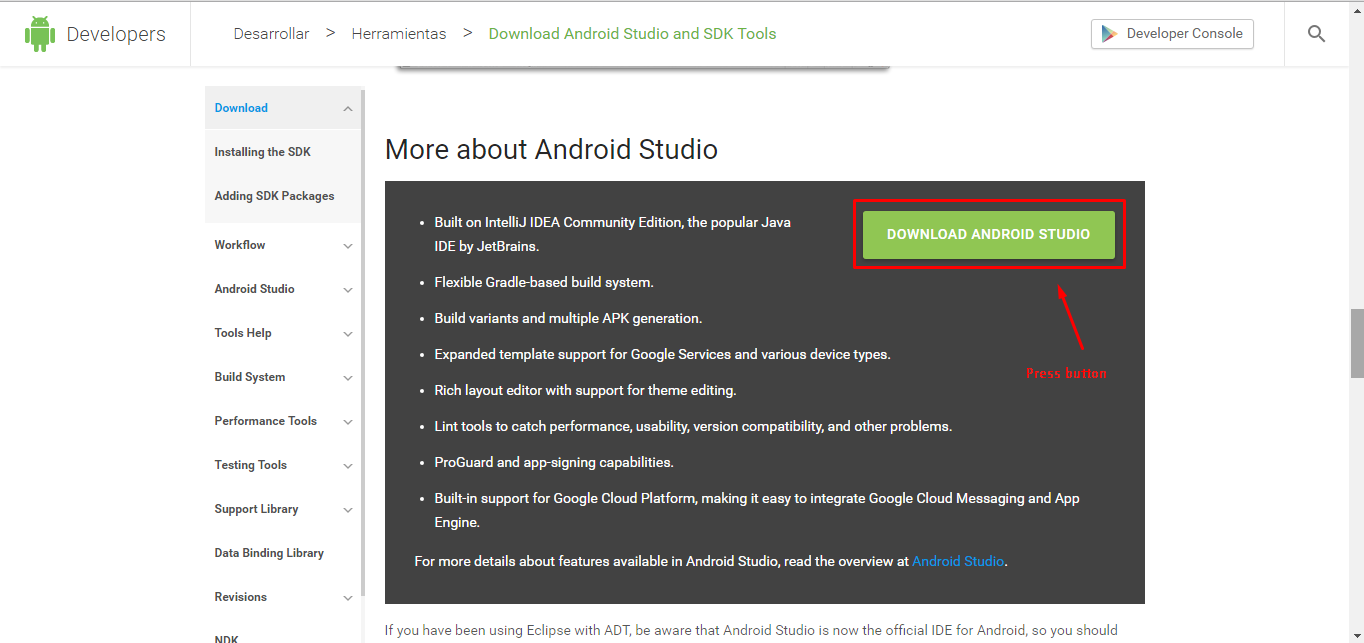Open Adding SDK Packages page
The height and width of the screenshot is (643, 1364).
(274, 196)
